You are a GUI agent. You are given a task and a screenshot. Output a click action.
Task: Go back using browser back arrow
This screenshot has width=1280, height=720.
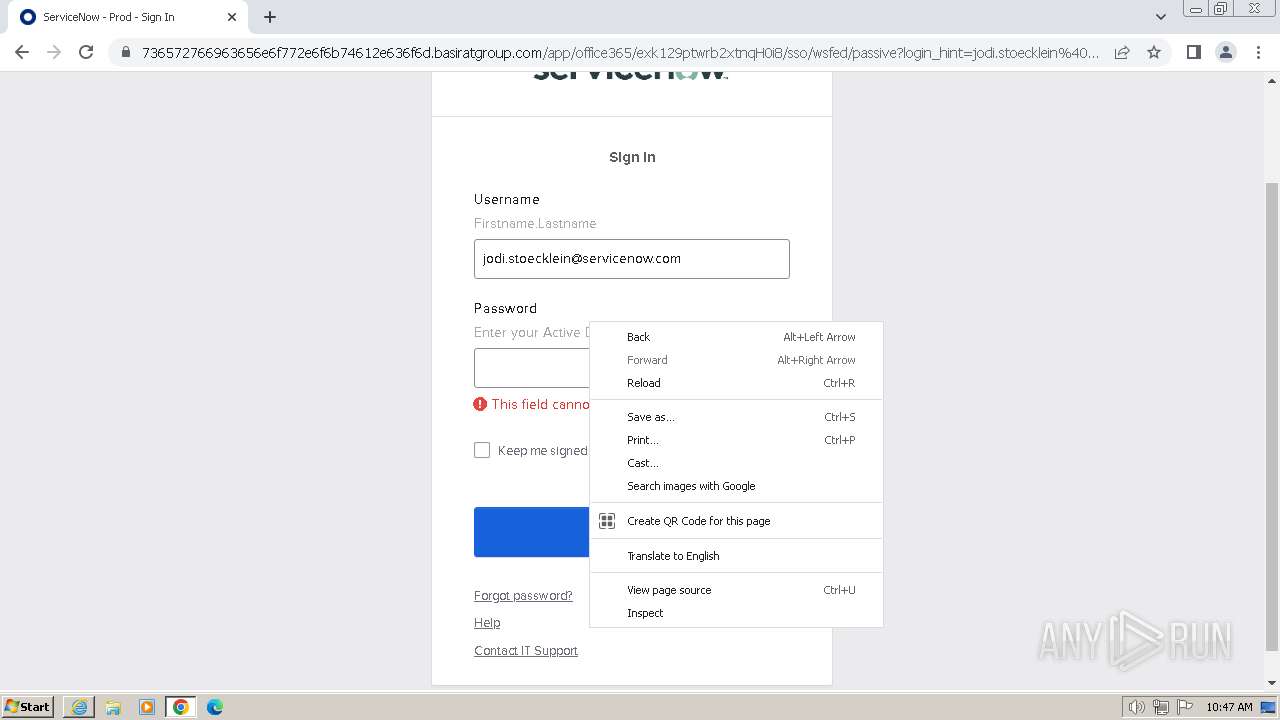pyautogui.click(x=22, y=52)
